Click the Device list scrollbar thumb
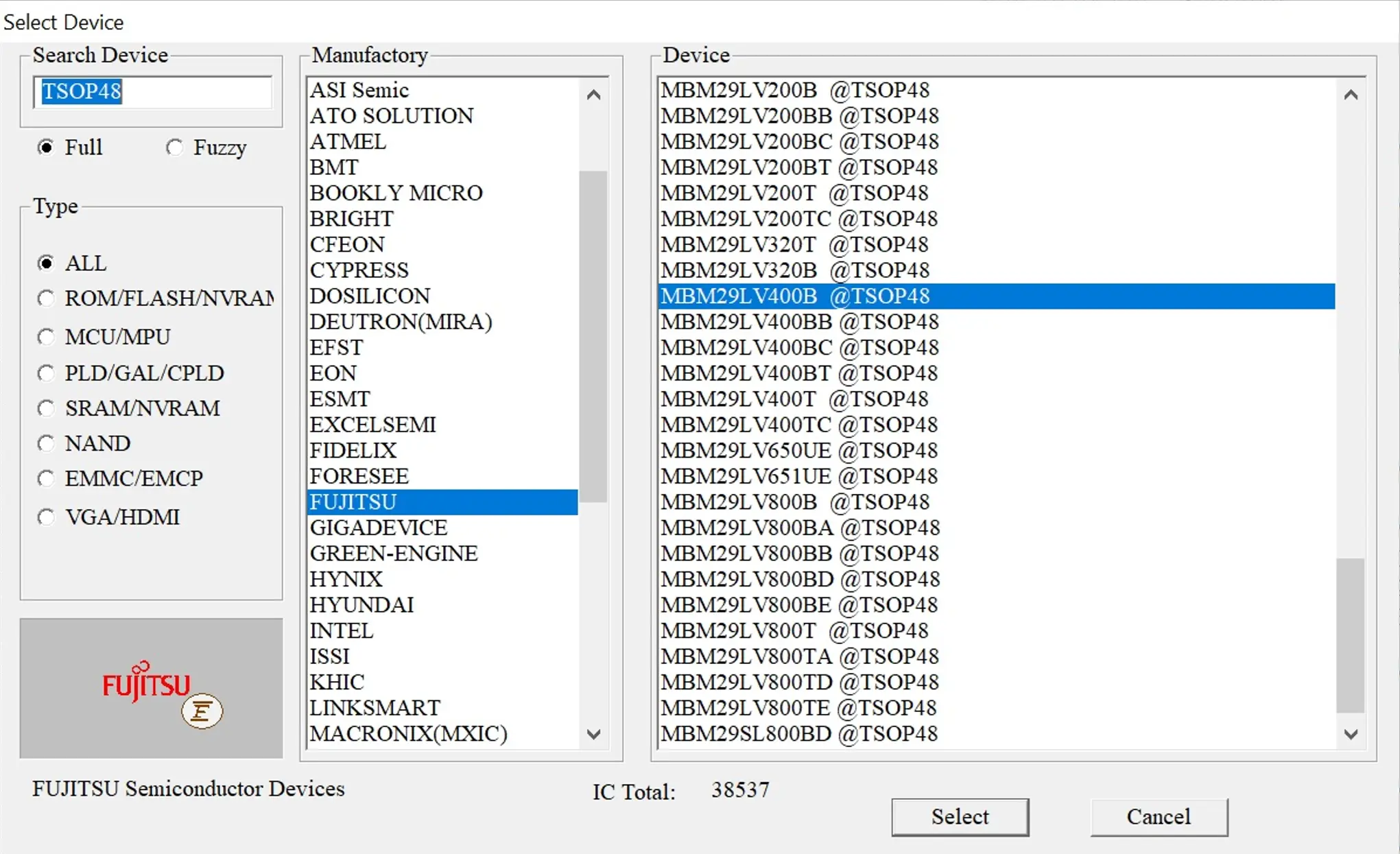1400x854 pixels. [x=1351, y=636]
